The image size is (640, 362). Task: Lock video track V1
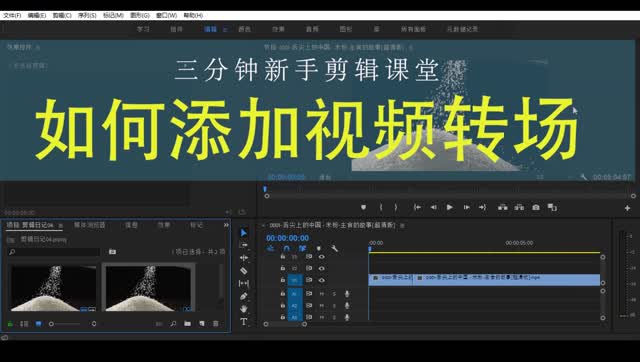(282, 280)
